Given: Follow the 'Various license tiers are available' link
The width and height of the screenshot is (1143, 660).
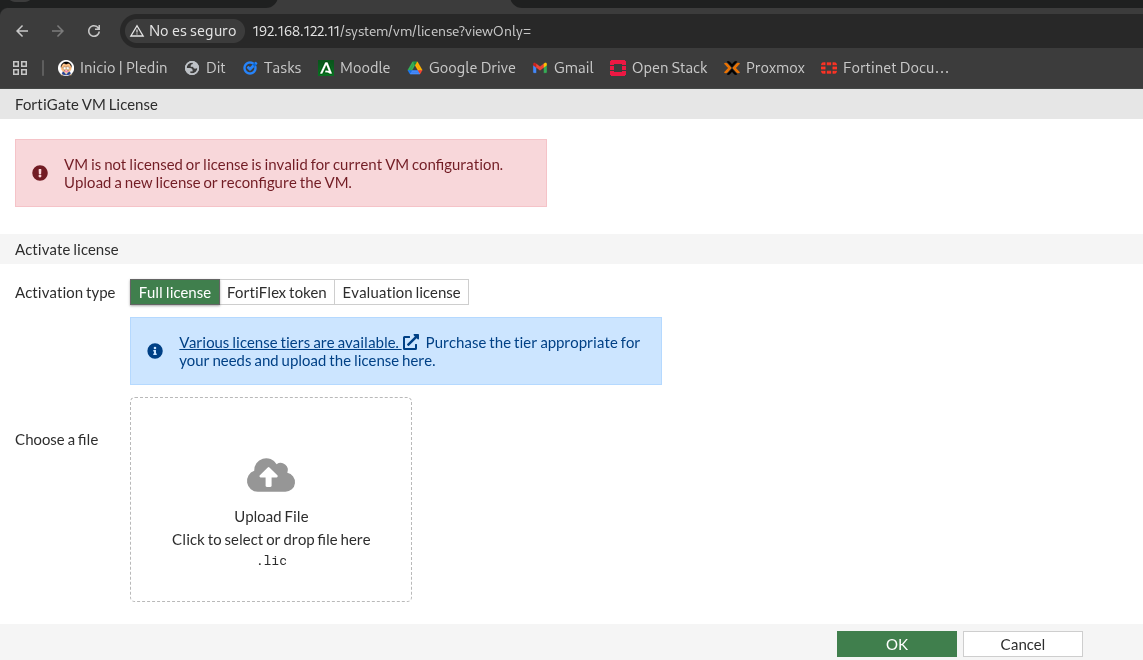Looking at the screenshot, I should [299, 343].
